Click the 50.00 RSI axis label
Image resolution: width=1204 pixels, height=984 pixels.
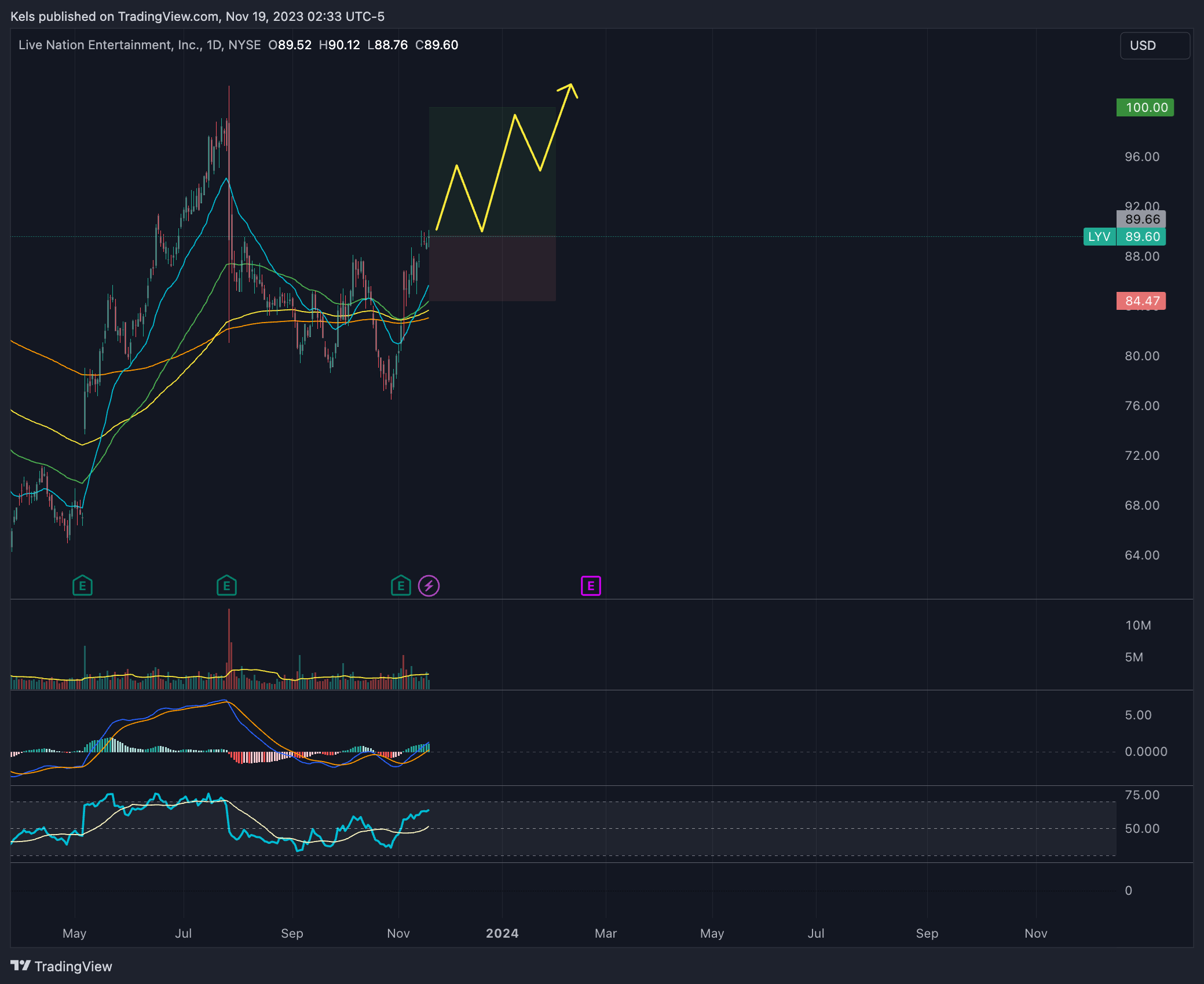coord(1142,828)
